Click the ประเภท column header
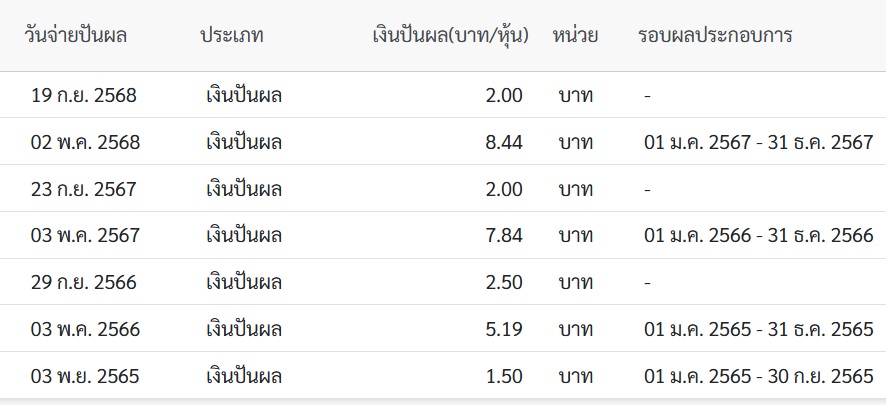The height and width of the screenshot is (405, 886). tap(232, 36)
